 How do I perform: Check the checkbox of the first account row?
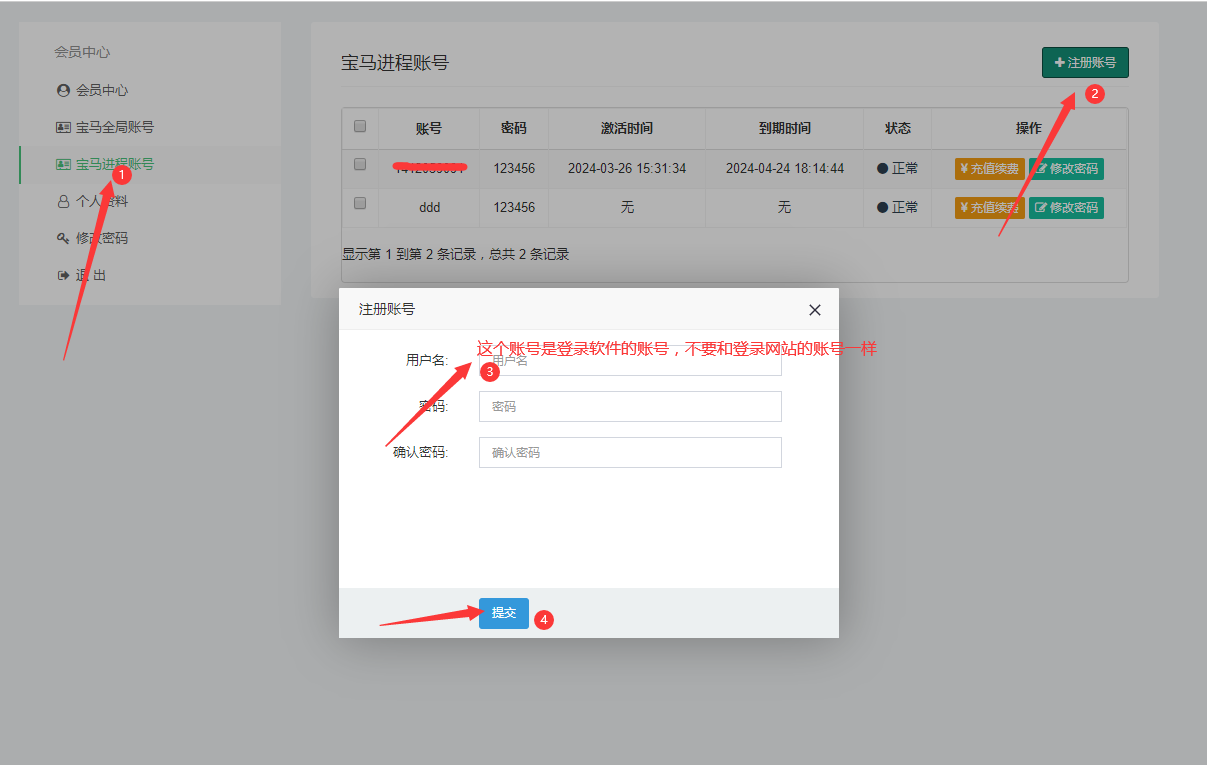[360, 165]
